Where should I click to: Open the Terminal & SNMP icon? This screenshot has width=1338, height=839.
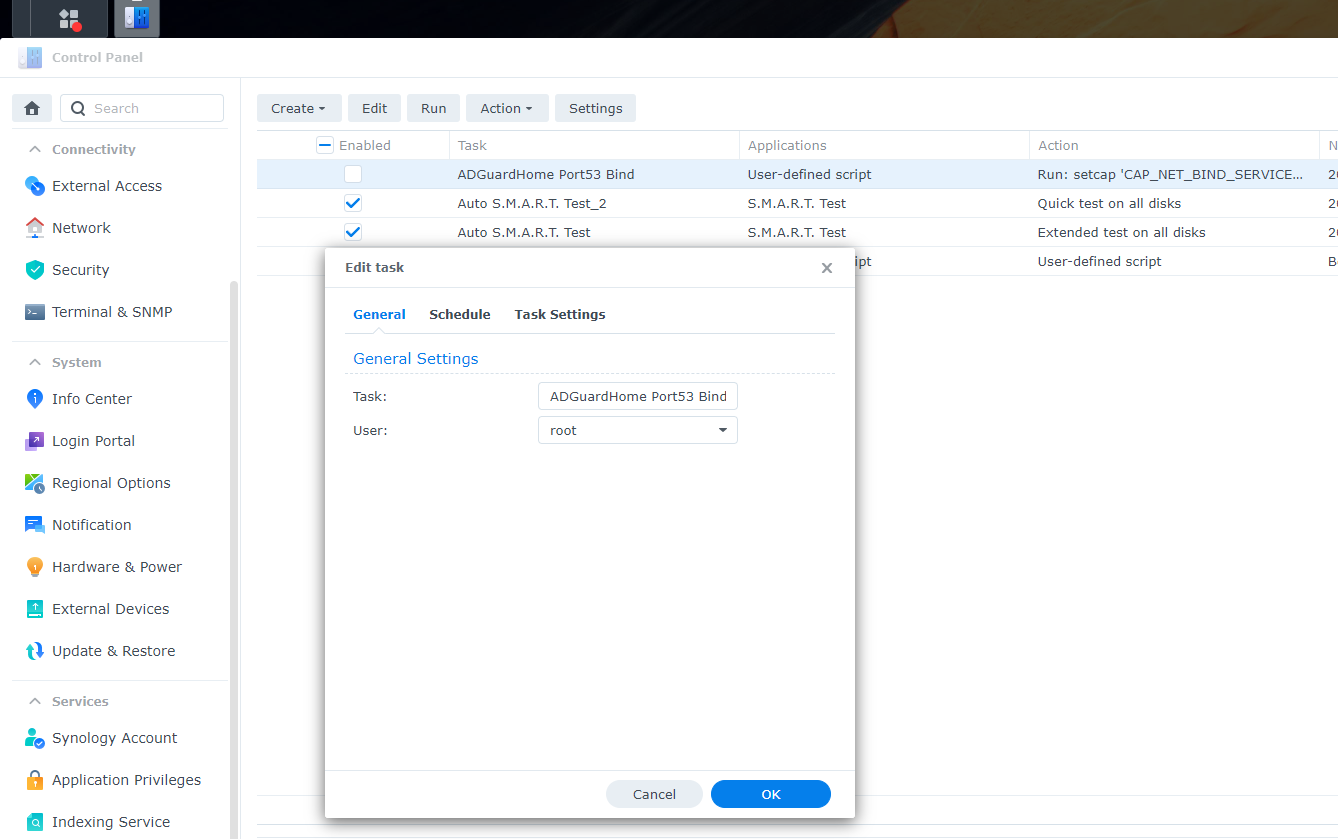pyautogui.click(x=35, y=312)
